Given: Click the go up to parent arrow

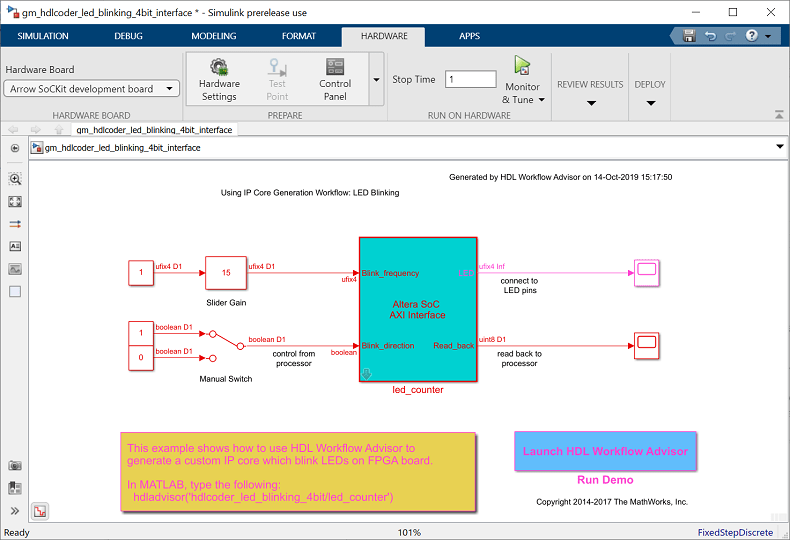Looking at the screenshot, I should click(x=58, y=129).
